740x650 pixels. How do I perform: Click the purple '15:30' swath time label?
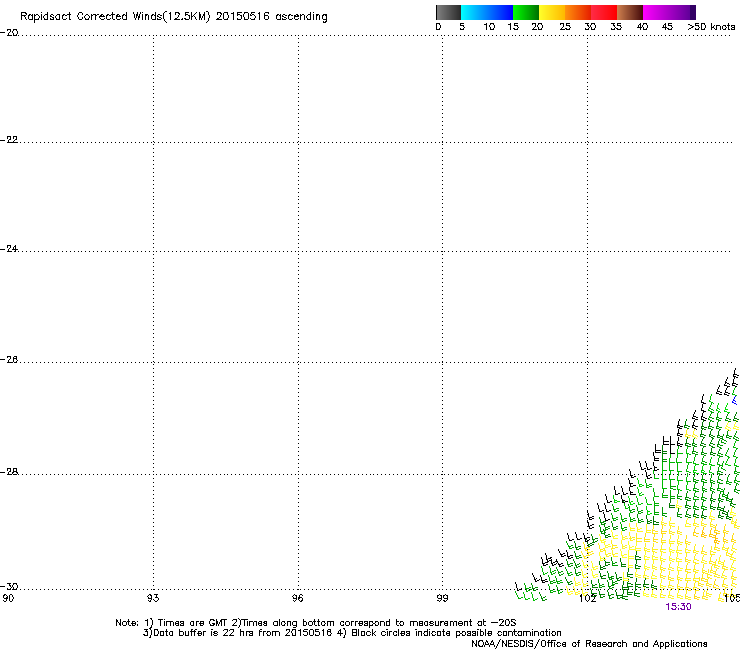click(678, 607)
